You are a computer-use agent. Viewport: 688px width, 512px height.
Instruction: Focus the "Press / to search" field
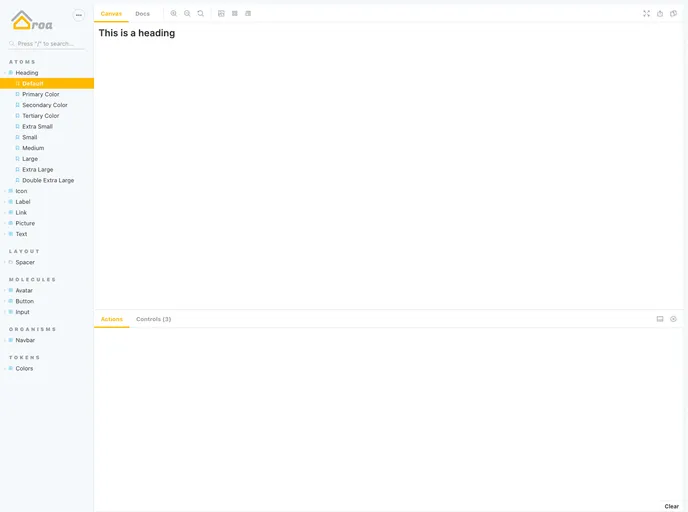click(x=47, y=44)
